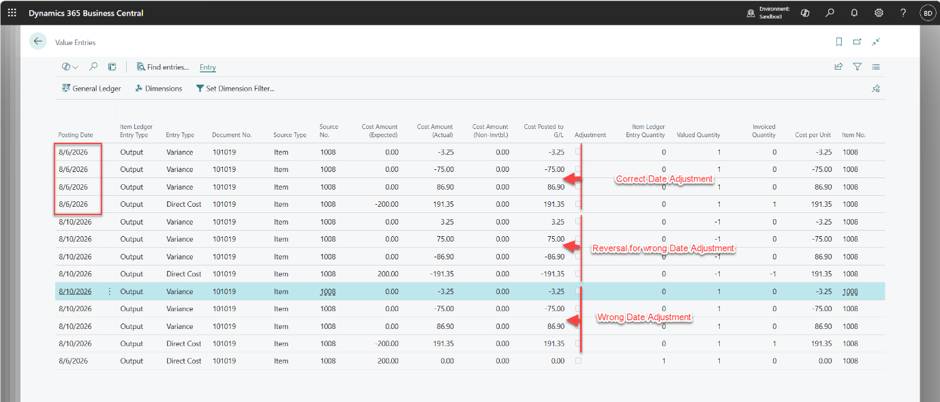Click the Value Entries page title

(x=75, y=43)
